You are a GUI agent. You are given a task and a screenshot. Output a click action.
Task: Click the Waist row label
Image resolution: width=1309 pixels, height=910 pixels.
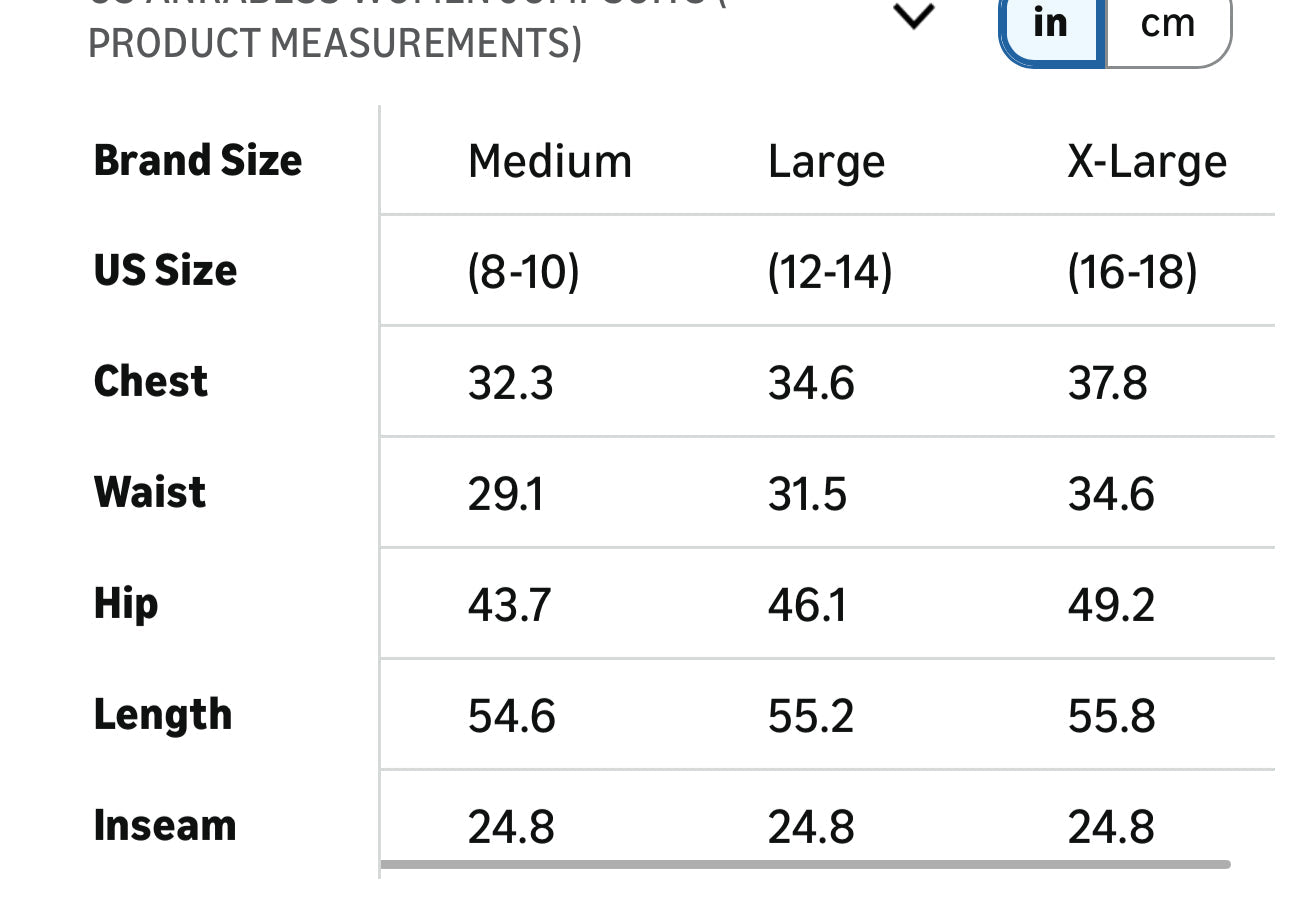150,493
